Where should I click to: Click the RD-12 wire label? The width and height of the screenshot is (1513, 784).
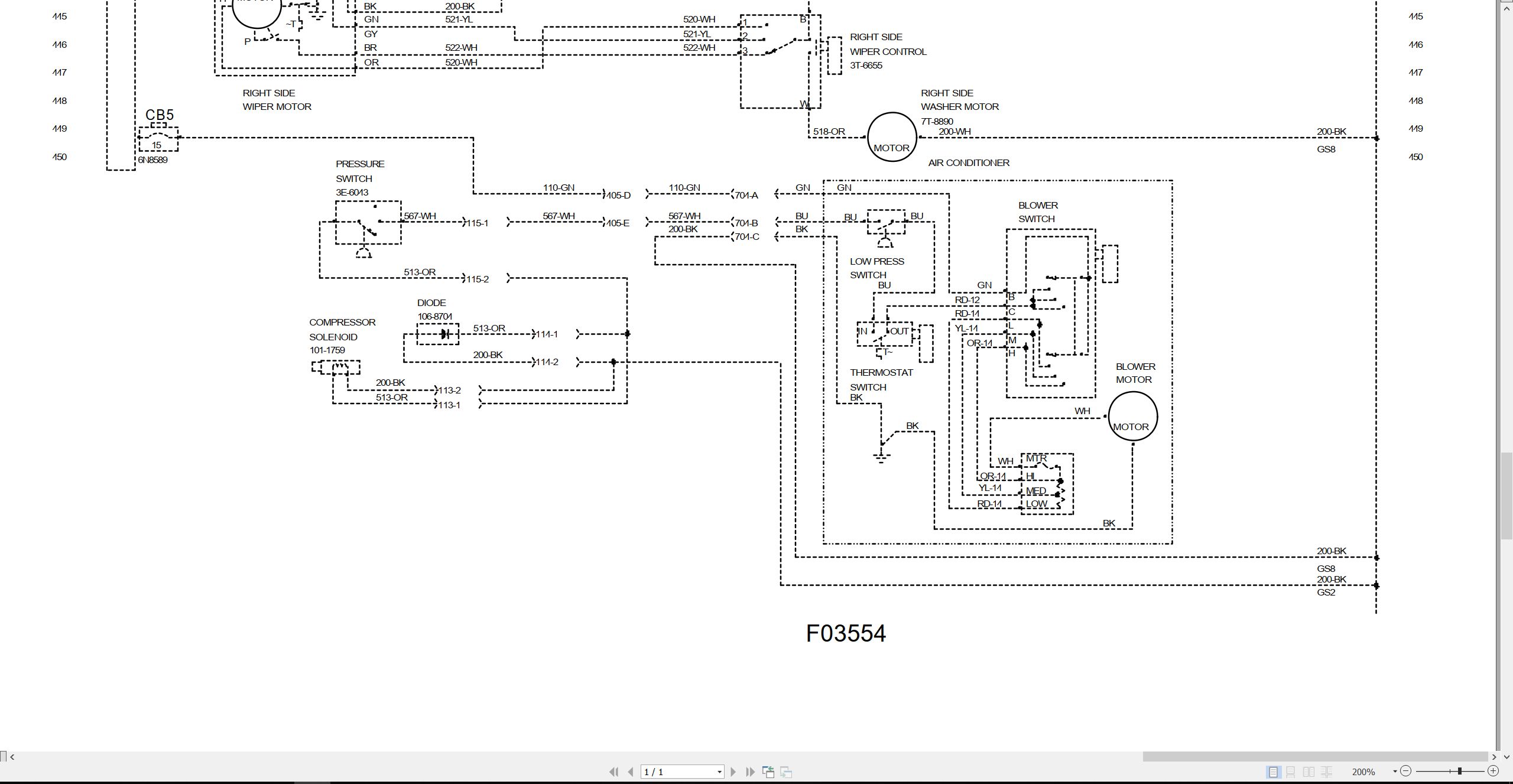[x=967, y=300]
